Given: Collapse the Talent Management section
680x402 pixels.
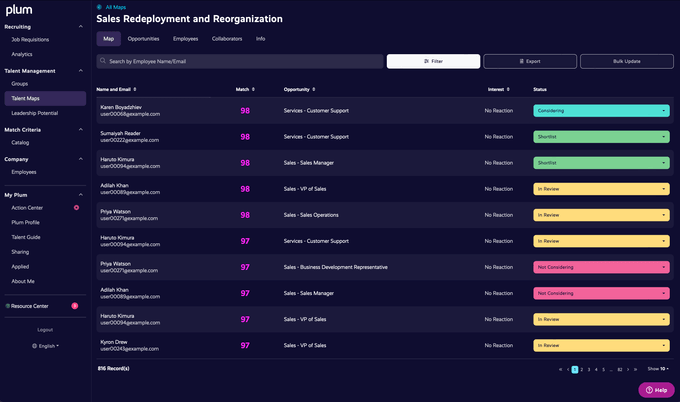Looking at the screenshot, I should tap(83, 71).
